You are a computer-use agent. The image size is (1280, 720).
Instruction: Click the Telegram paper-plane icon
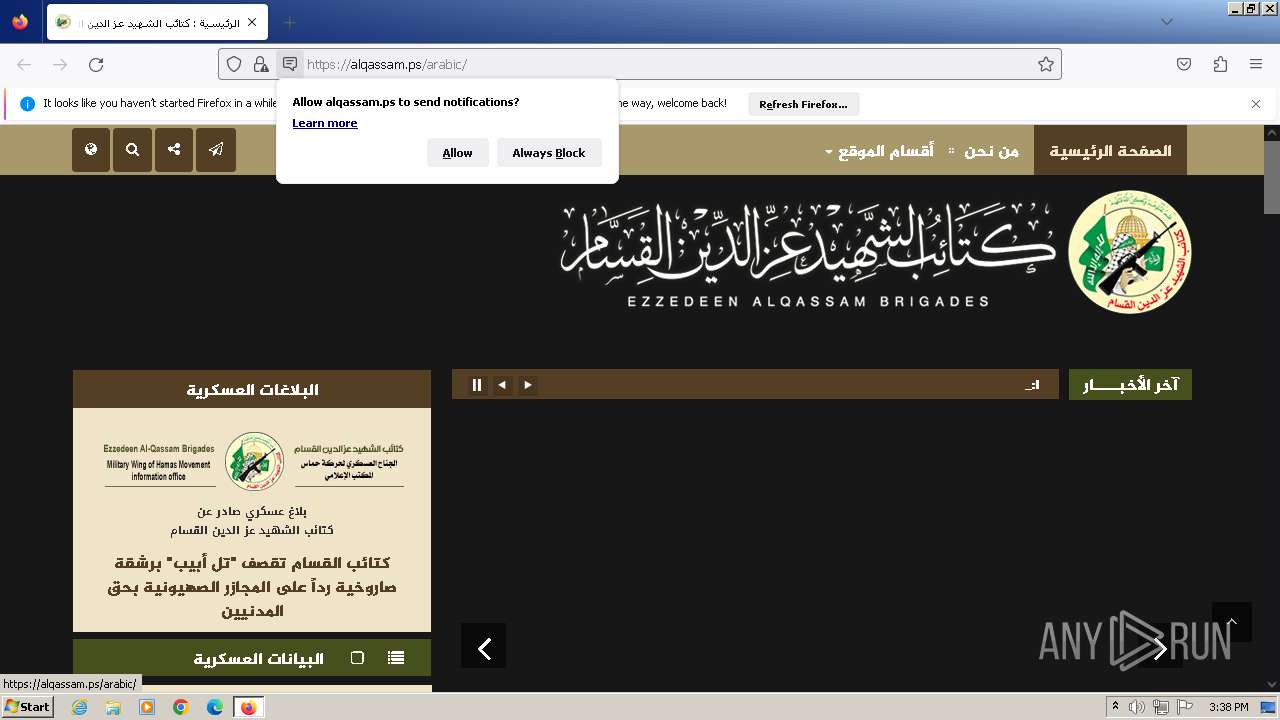(x=216, y=150)
